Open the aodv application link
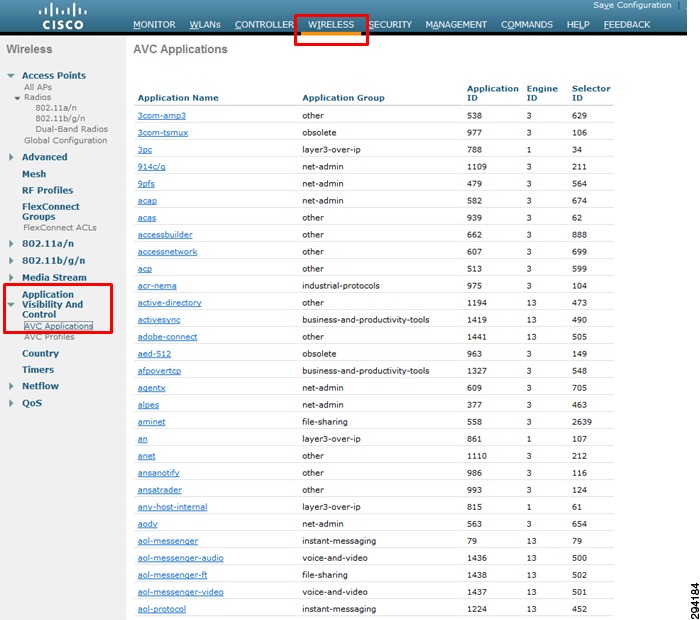This screenshot has height=620, width=700. (147, 524)
